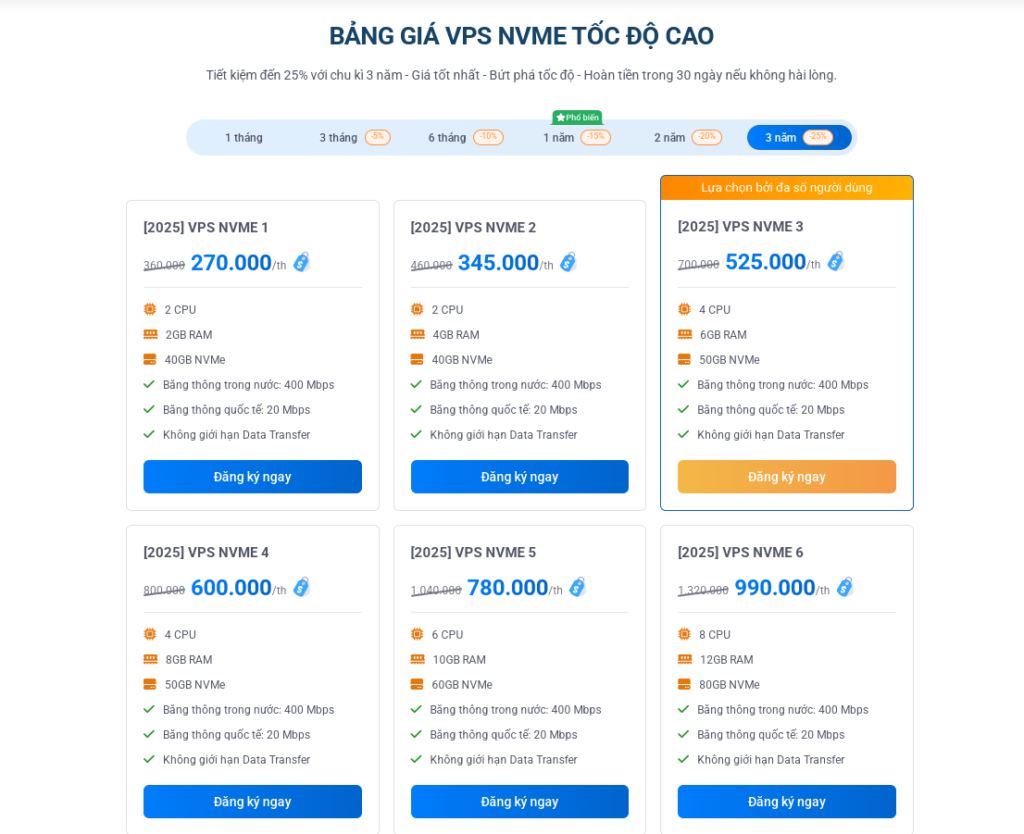The image size is (1024, 834).
Task: Click the CPU icon on VPS NVME 5
Action: [415, 634]
